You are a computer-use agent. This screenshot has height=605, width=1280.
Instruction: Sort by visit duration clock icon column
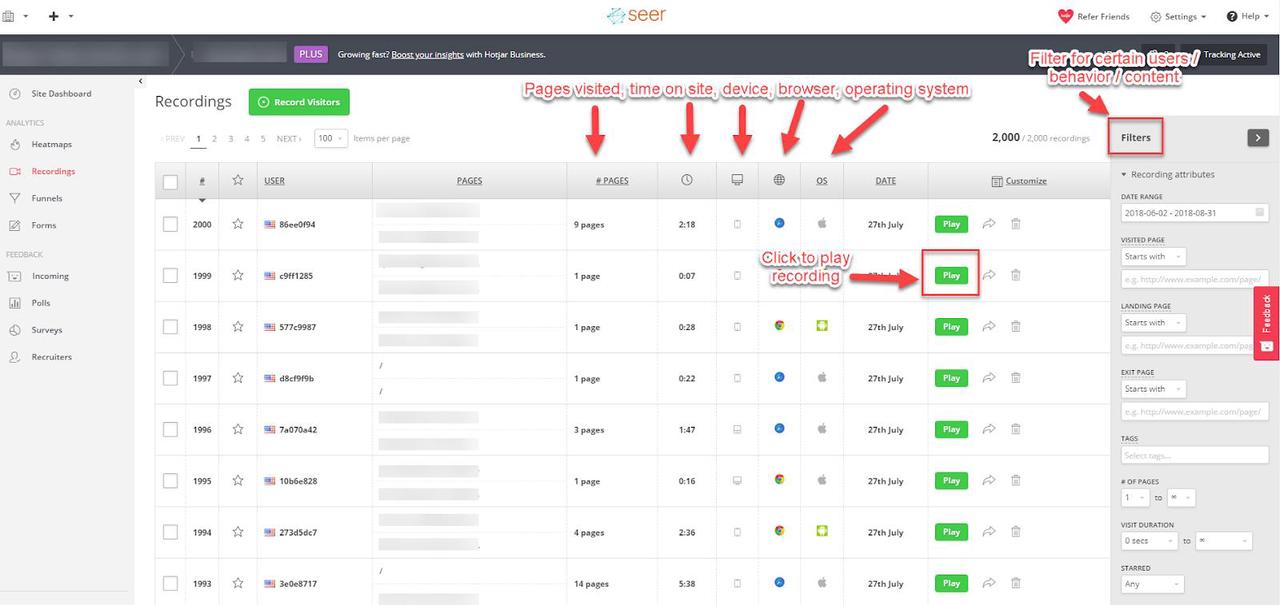pos(687,180)
